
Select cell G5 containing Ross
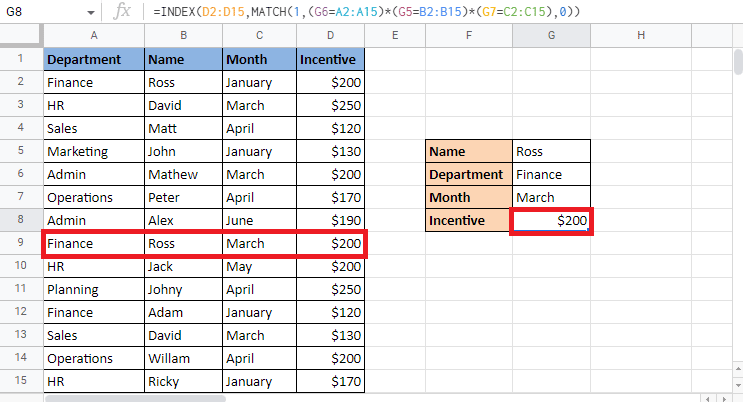click(x=551, y=151)
